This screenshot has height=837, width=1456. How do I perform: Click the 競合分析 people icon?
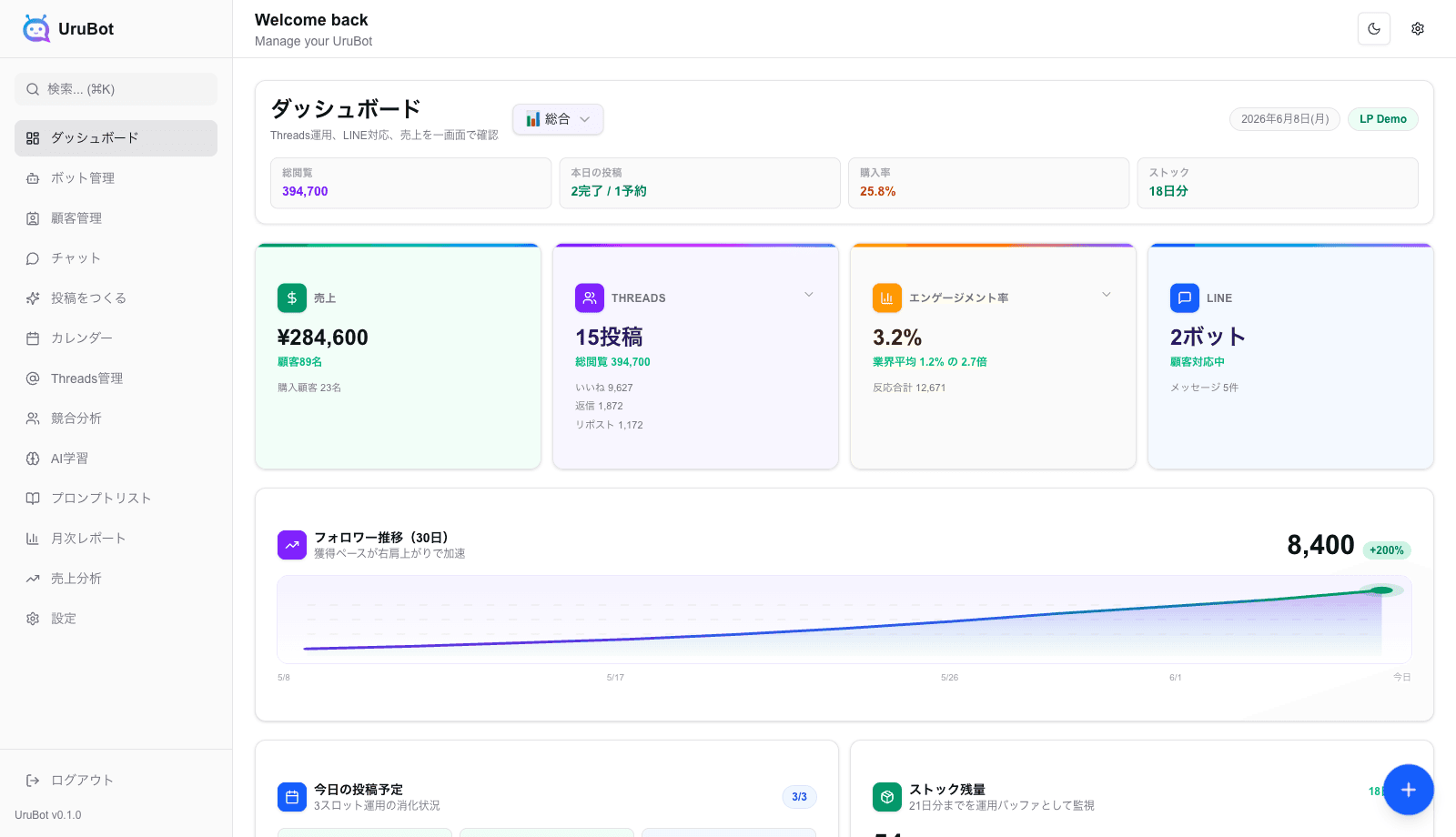click(x=33, y=418)
